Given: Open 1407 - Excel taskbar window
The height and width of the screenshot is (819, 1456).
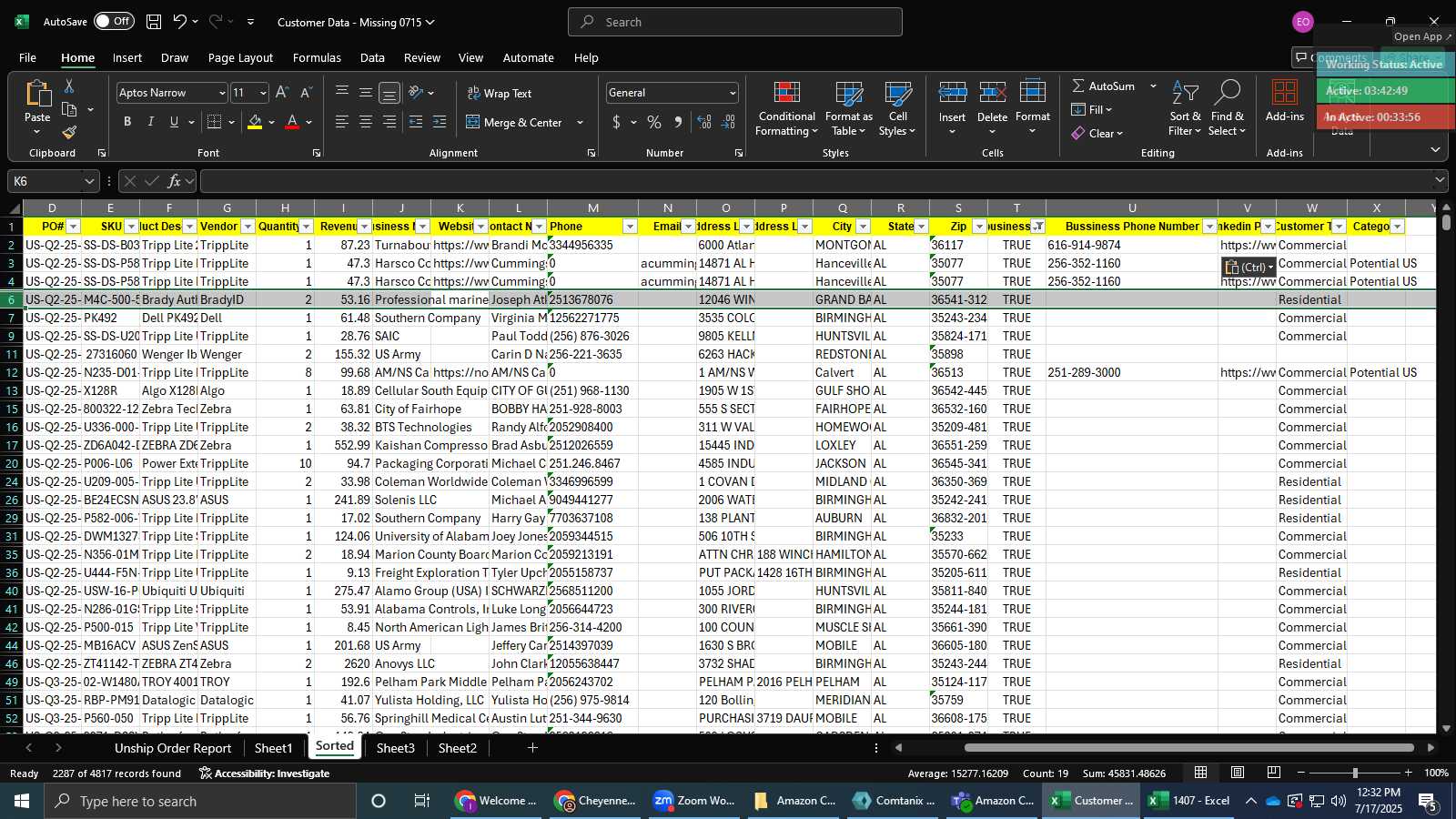Looking at the screenshot, I should [x=1190, y=801].
